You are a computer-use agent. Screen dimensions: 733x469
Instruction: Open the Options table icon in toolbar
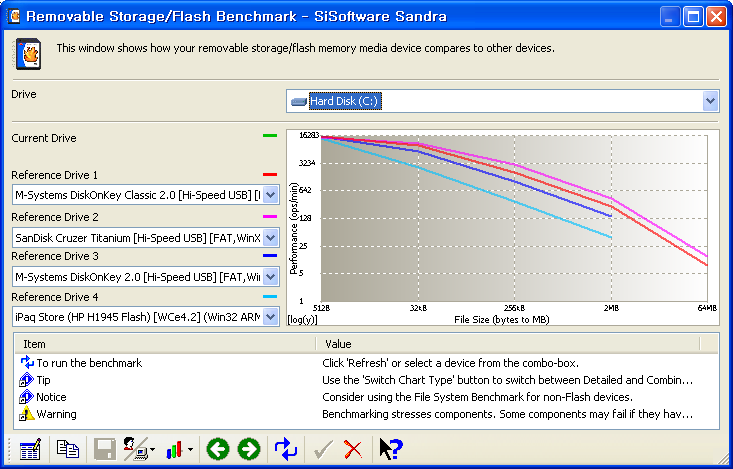30,449
